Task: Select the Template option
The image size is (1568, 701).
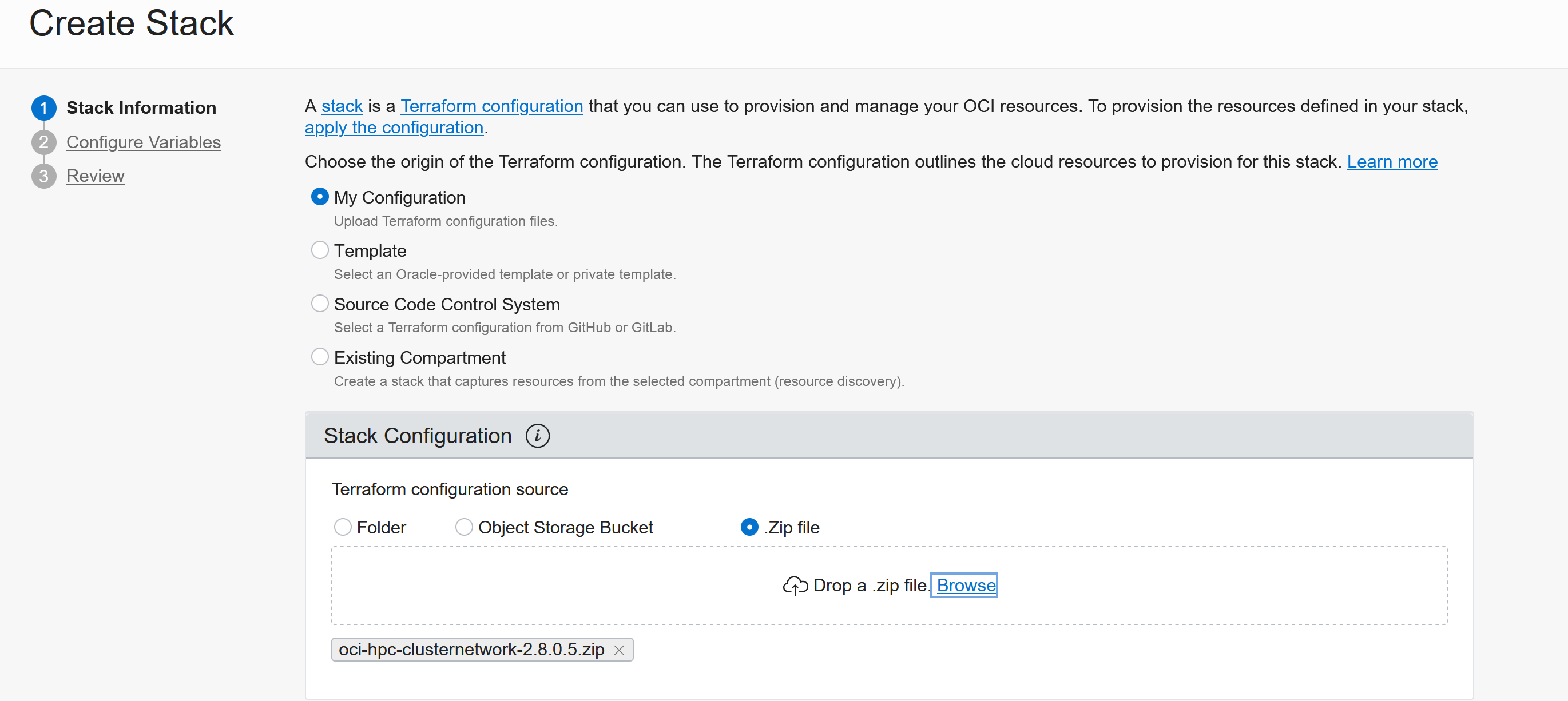Action: point(320,250)
